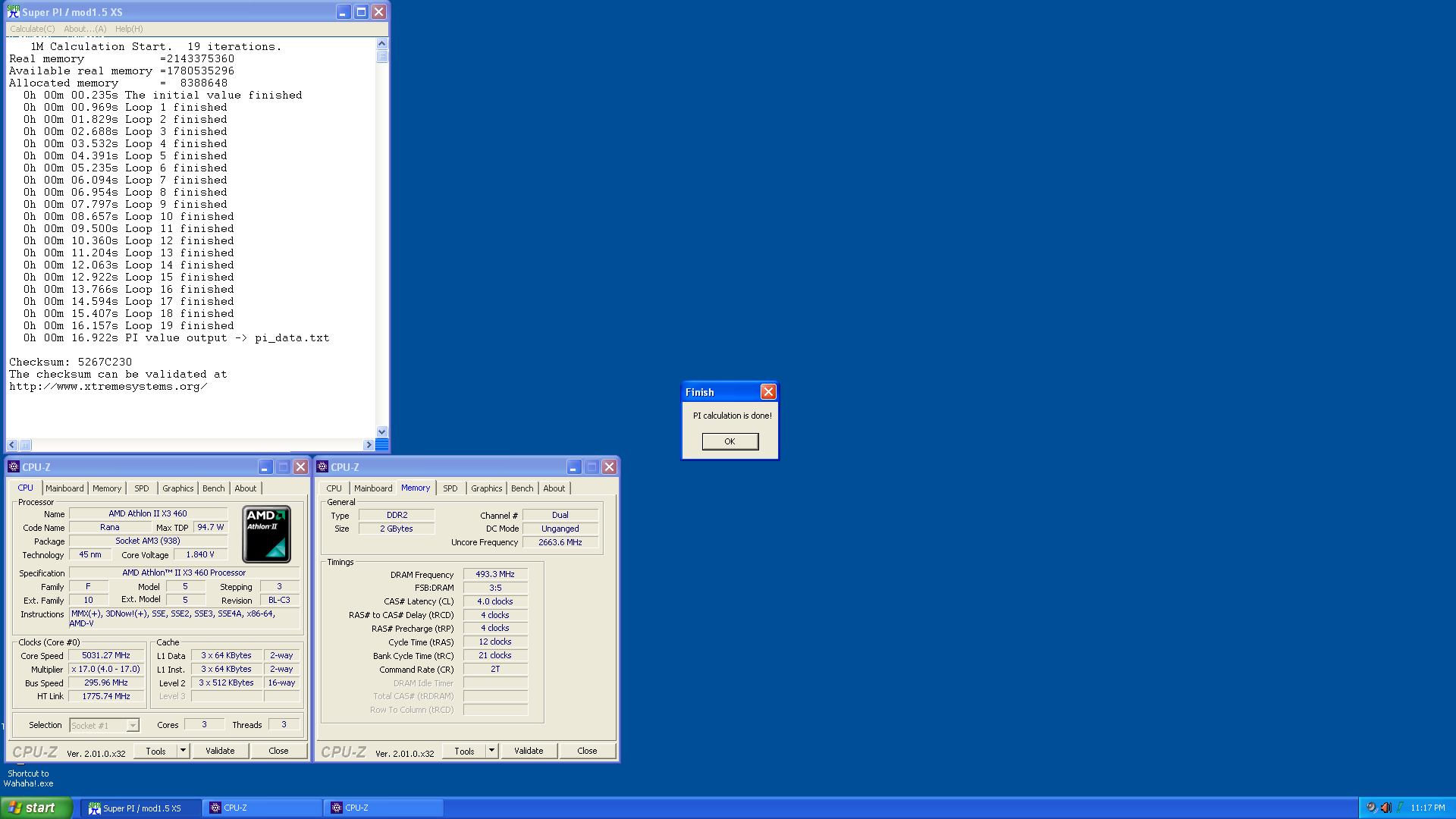This screenshot has width=1456, height=819.
Task: Click the DRAM Frequency 493.3 MHz value
Action: point(495,575)
